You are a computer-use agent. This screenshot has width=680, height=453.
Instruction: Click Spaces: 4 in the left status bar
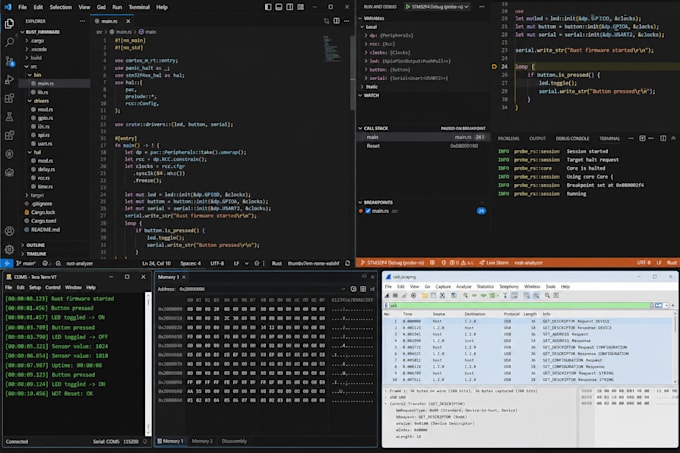point(190,263)
